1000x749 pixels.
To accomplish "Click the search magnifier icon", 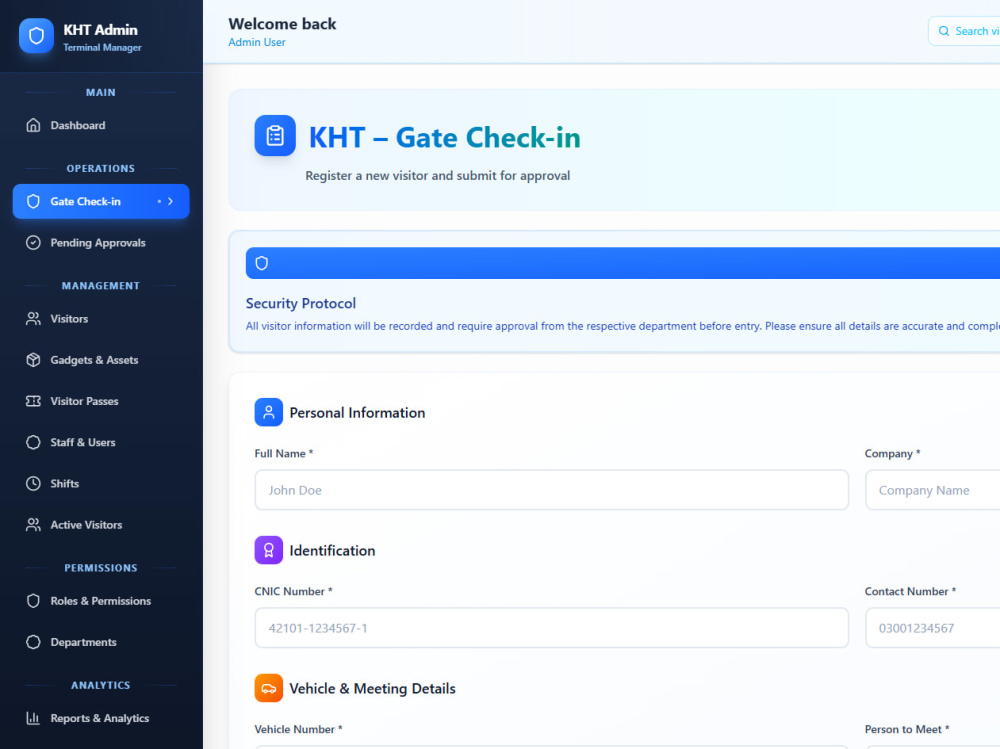I will pyautogui.click(x=944, y=31).
